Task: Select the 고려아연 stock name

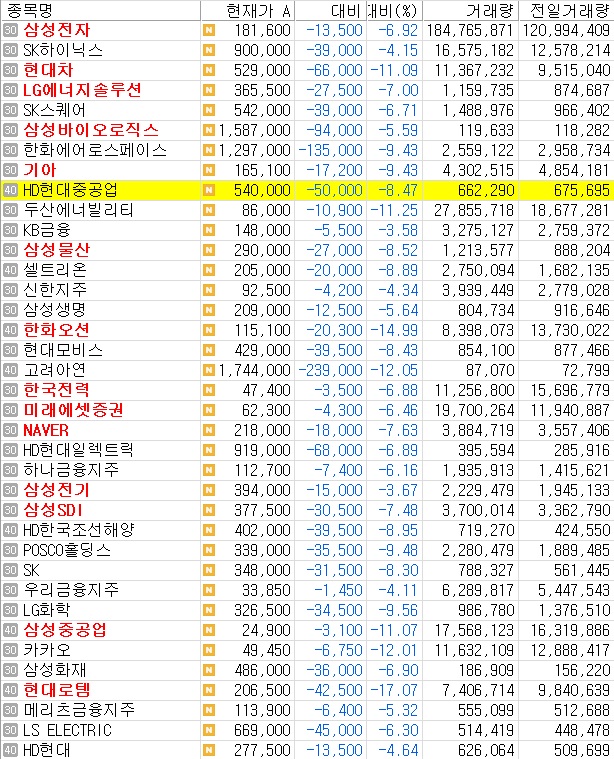Action: tap(55, 370)
